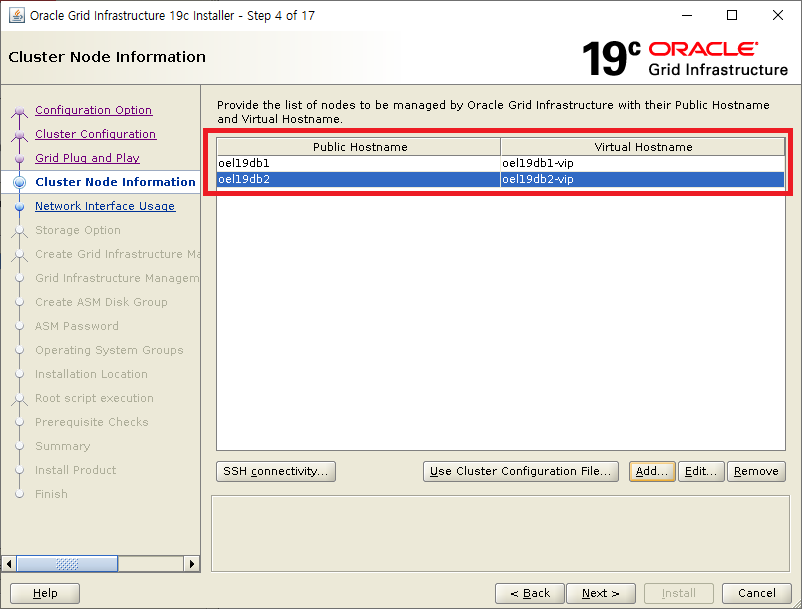The image size is (802, 609).
Task: Select the oel19db1 public hostname cell
Action: click(x=359, y=163)
